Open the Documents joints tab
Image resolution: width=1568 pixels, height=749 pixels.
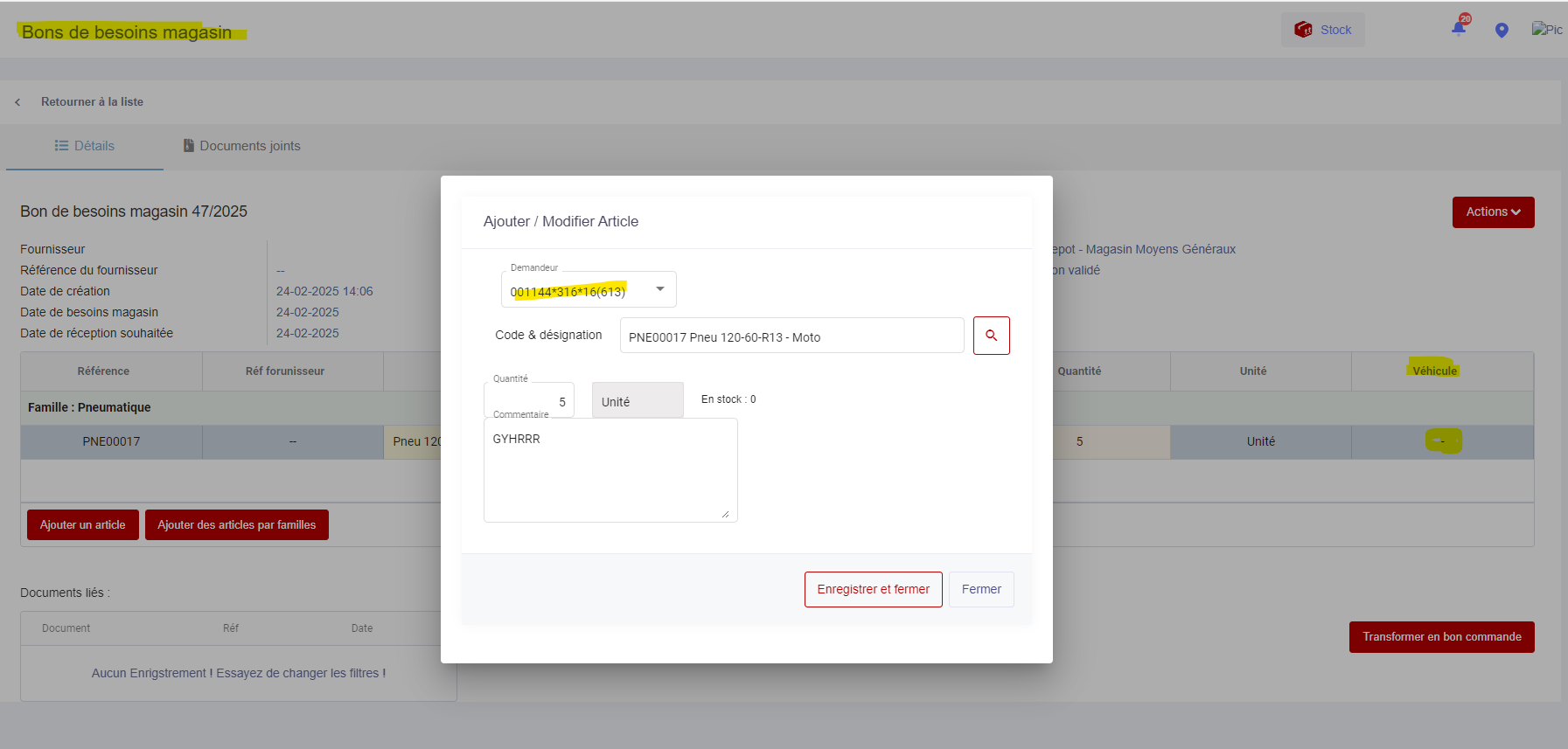coord(241,146)
